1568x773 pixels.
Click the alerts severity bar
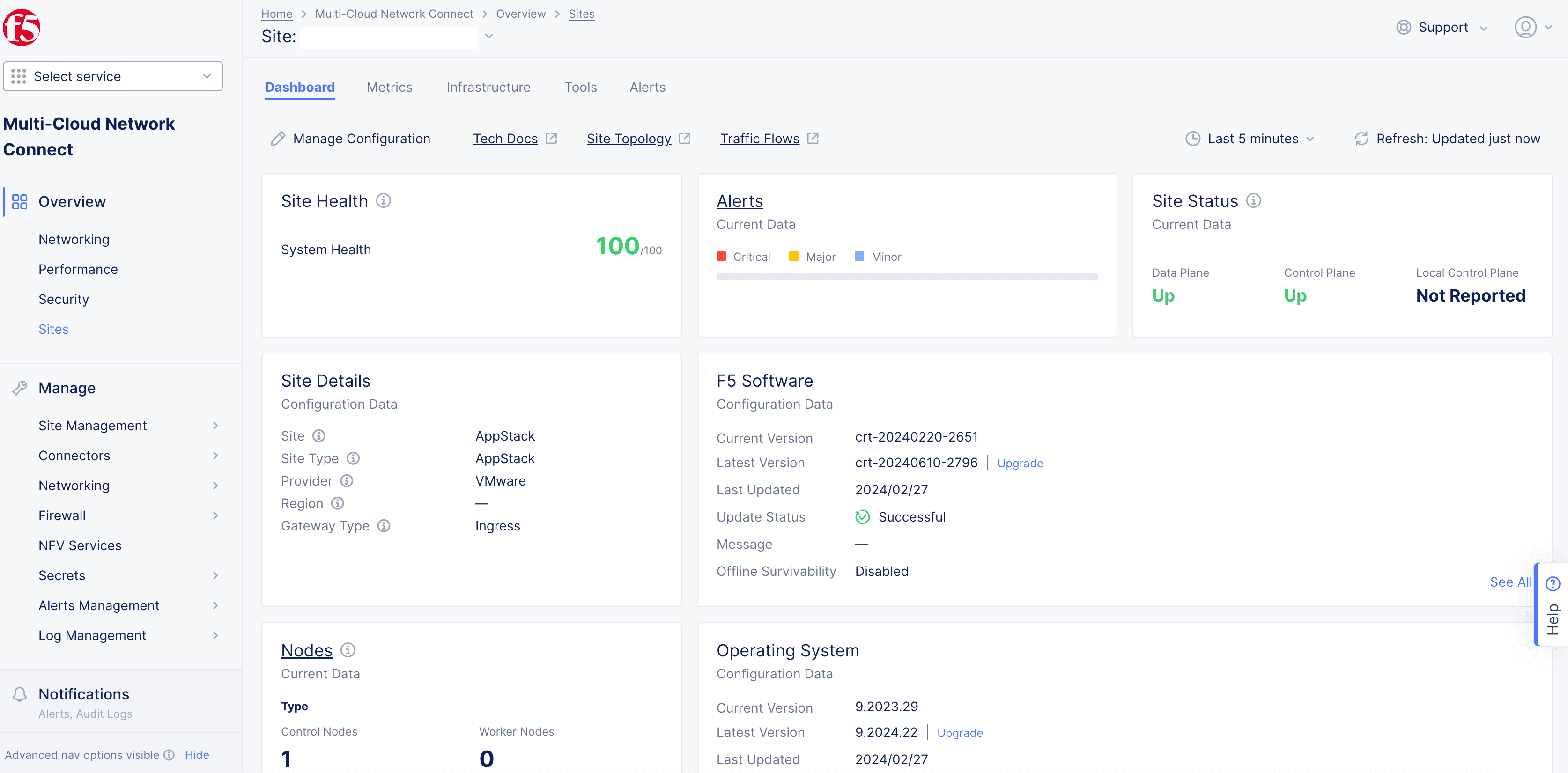907,277
